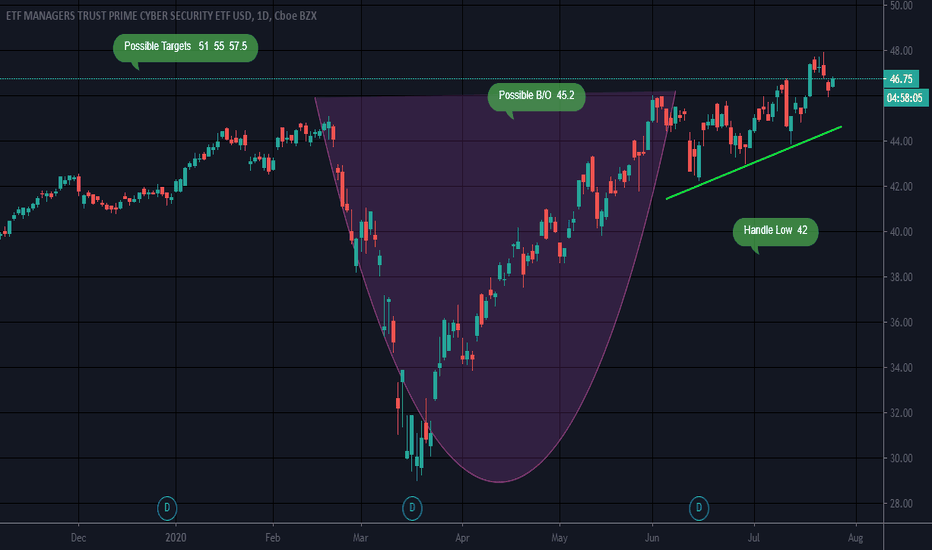Click the Mar label on time axis

360,538
